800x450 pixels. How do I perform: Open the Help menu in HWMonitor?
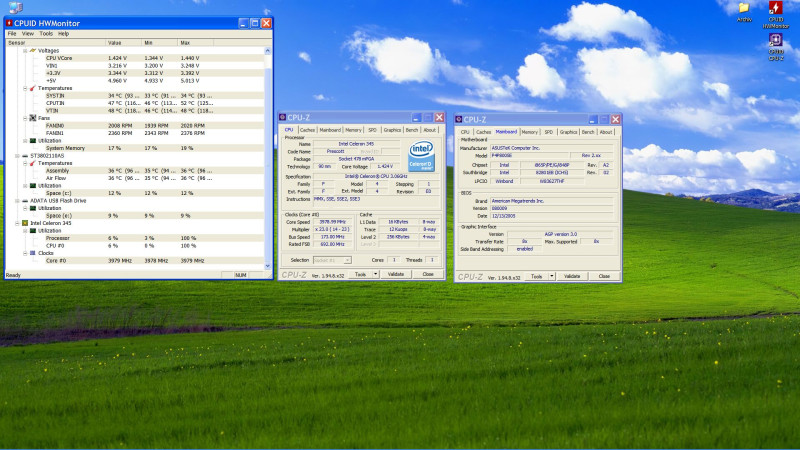tap(63, 34)
